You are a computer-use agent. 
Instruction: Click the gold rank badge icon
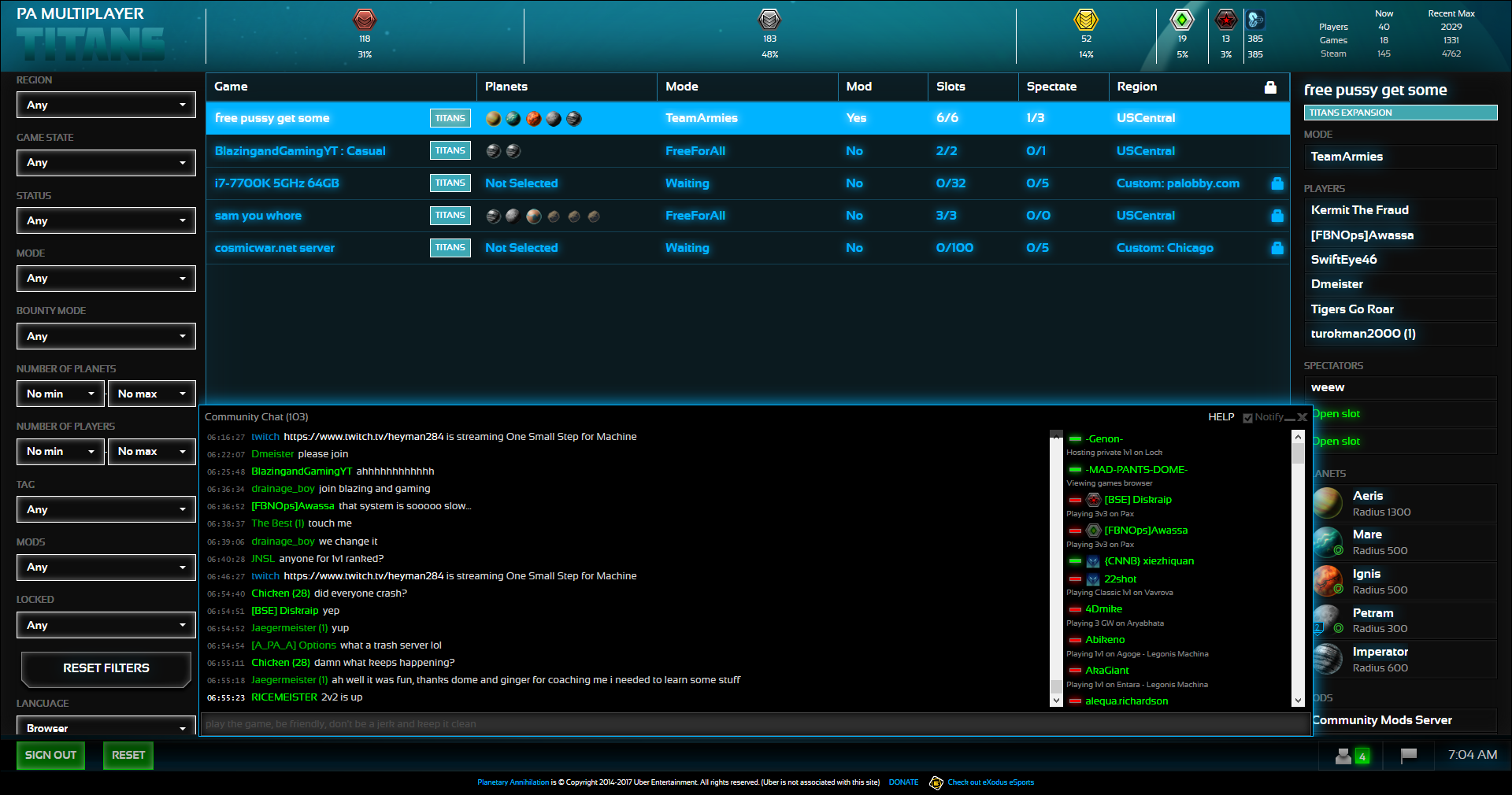click(x=1086, y=19)
